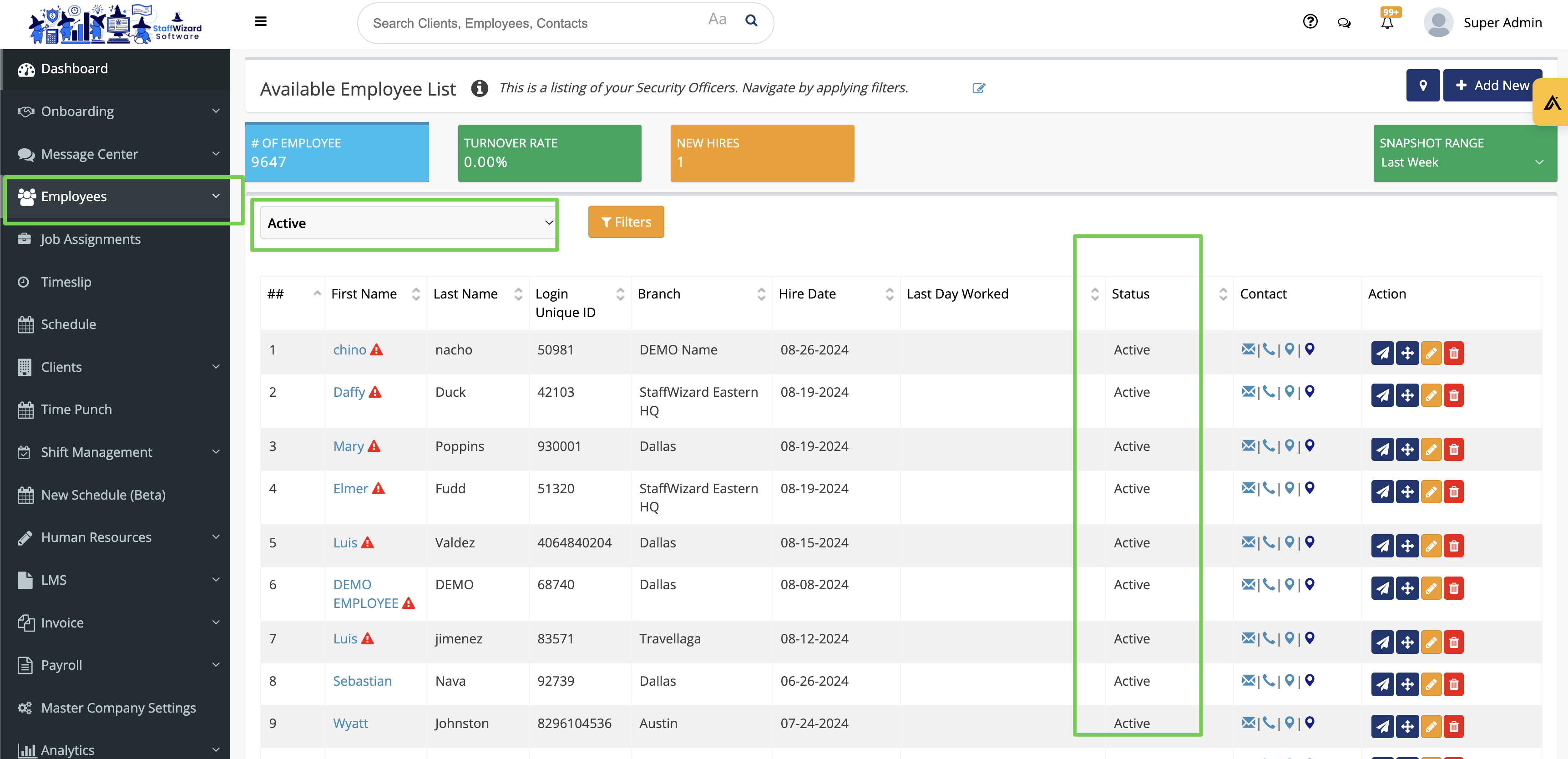Open Timeslip in the sidebar
The height and width of the screenshot is (759, 1568).
pos(116,282)
